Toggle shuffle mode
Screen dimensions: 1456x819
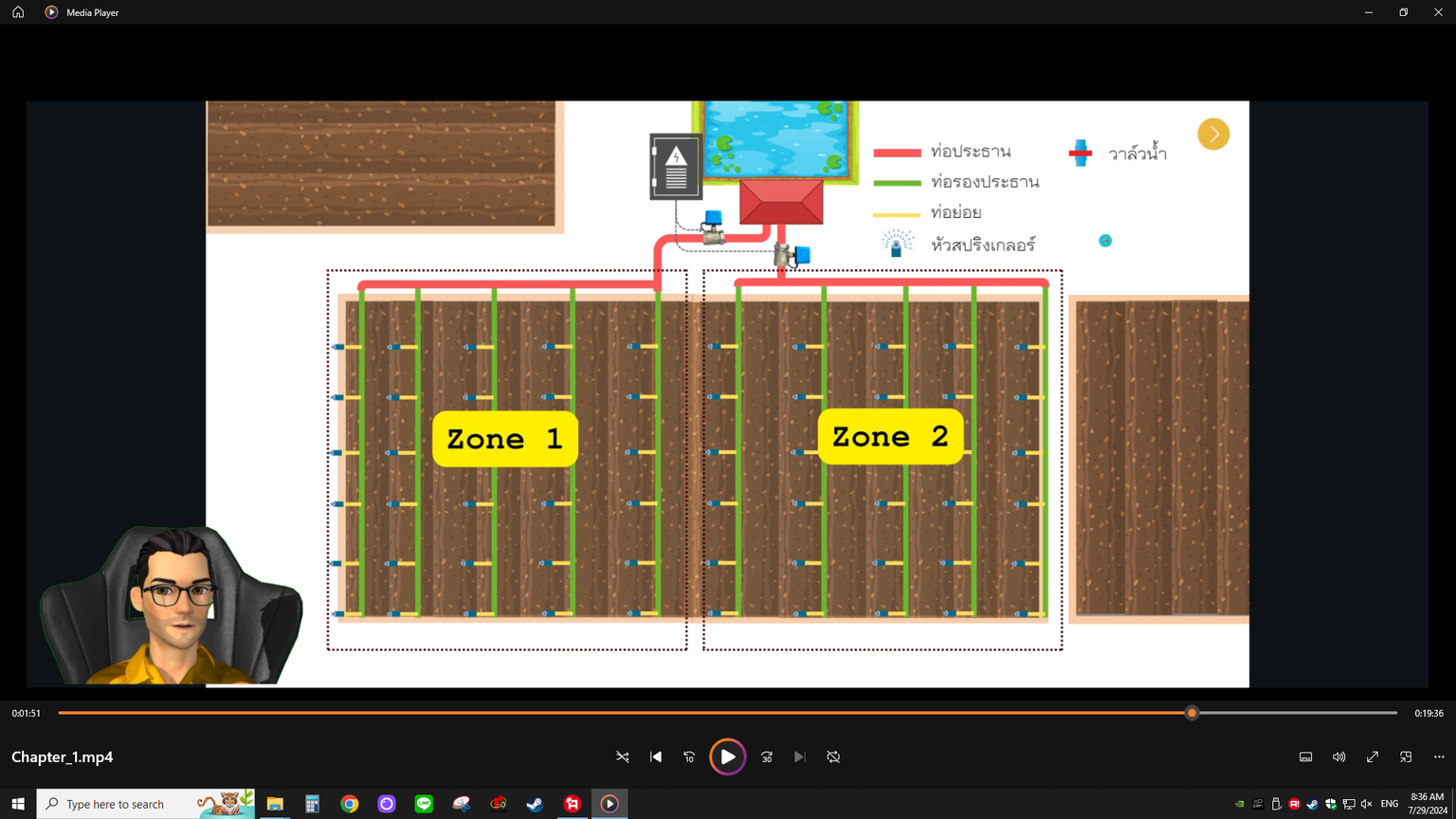[x=623, y=757]
